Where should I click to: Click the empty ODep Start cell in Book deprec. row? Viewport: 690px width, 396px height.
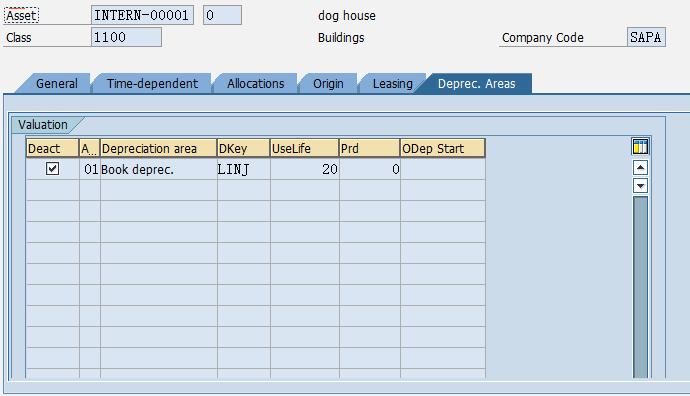pyautogui.click(x=443, y=169)
